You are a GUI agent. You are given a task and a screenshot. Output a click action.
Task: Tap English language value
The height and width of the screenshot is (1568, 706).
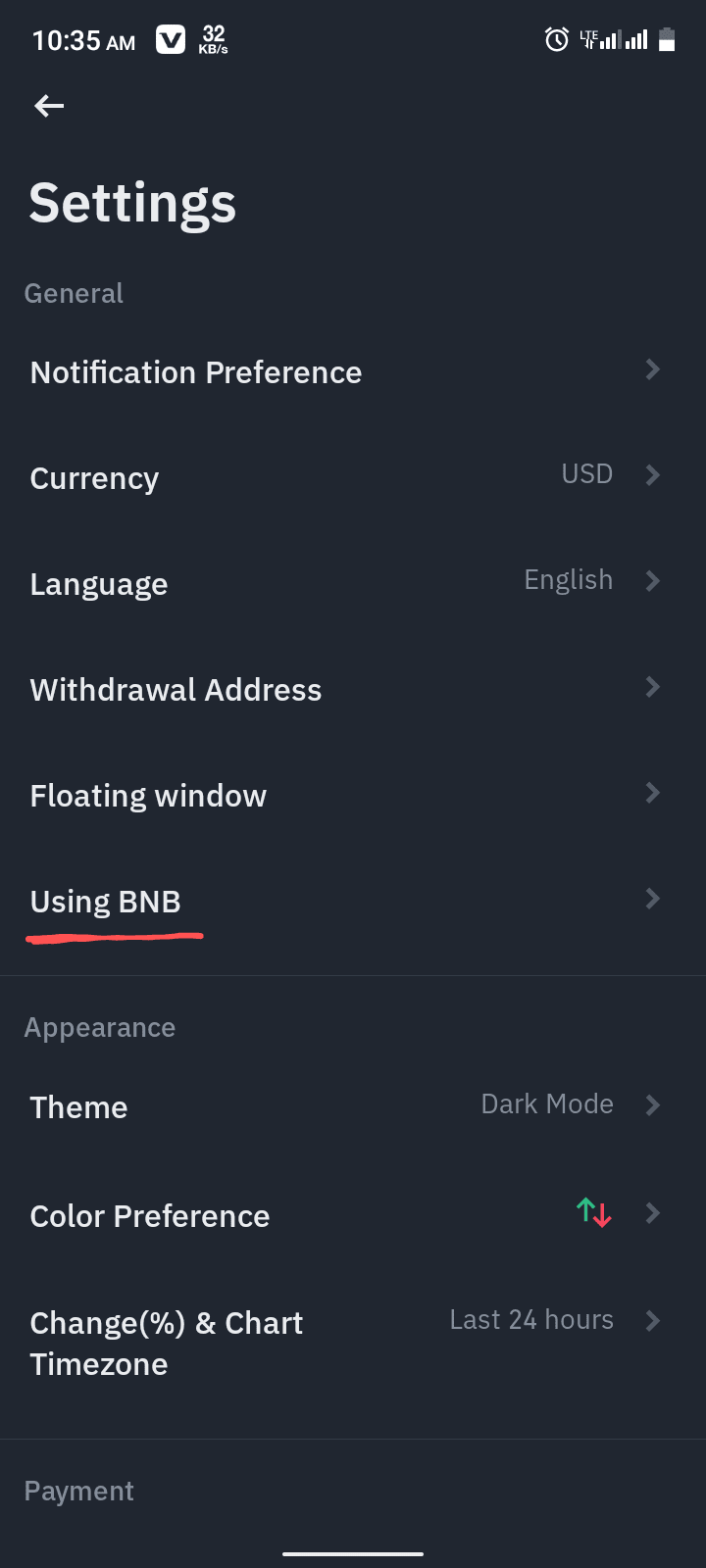568,580
